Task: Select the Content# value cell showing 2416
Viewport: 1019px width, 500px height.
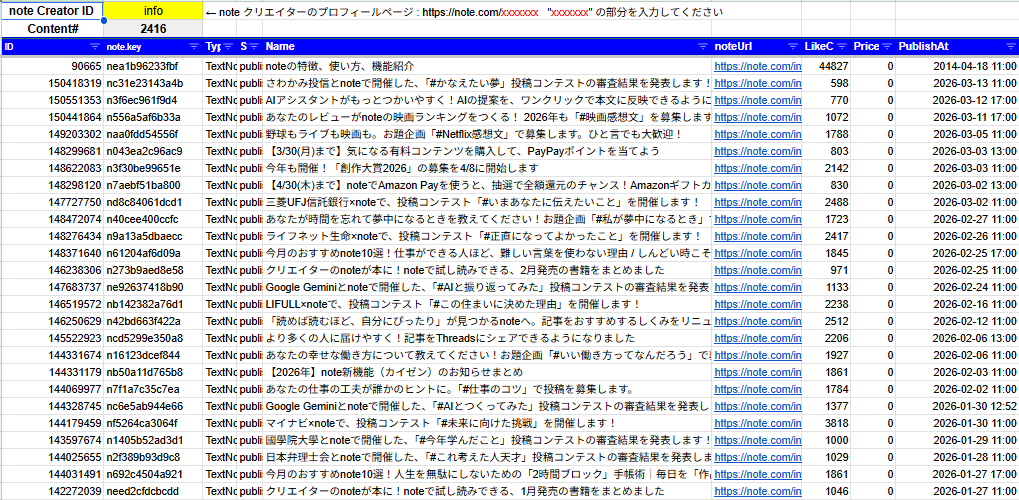Action: [153, 29]
